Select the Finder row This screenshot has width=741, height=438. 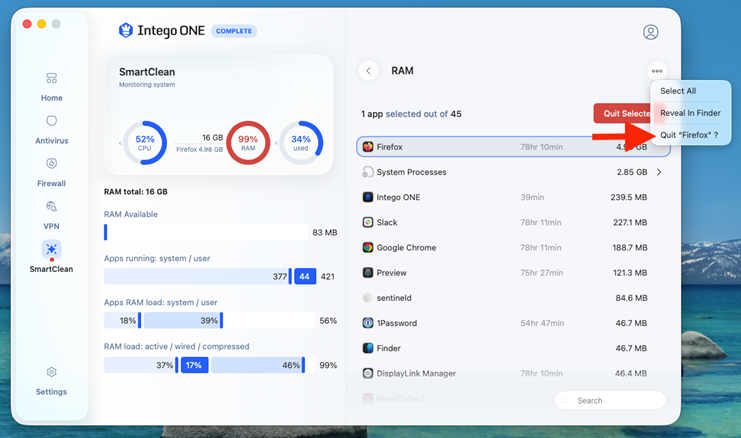(x=513, y=348)
